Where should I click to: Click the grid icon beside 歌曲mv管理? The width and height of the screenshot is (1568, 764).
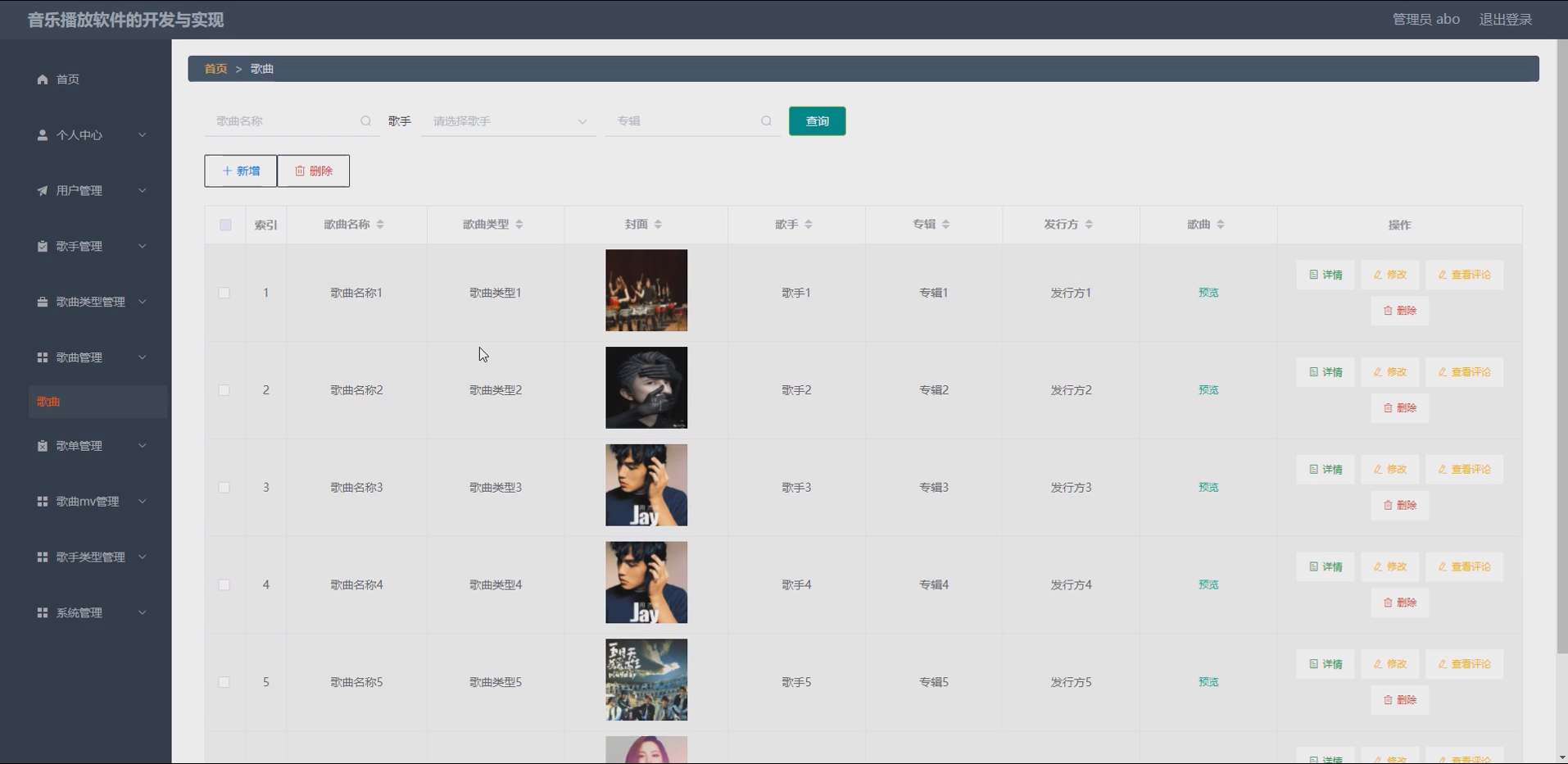[x=43, y=502]
